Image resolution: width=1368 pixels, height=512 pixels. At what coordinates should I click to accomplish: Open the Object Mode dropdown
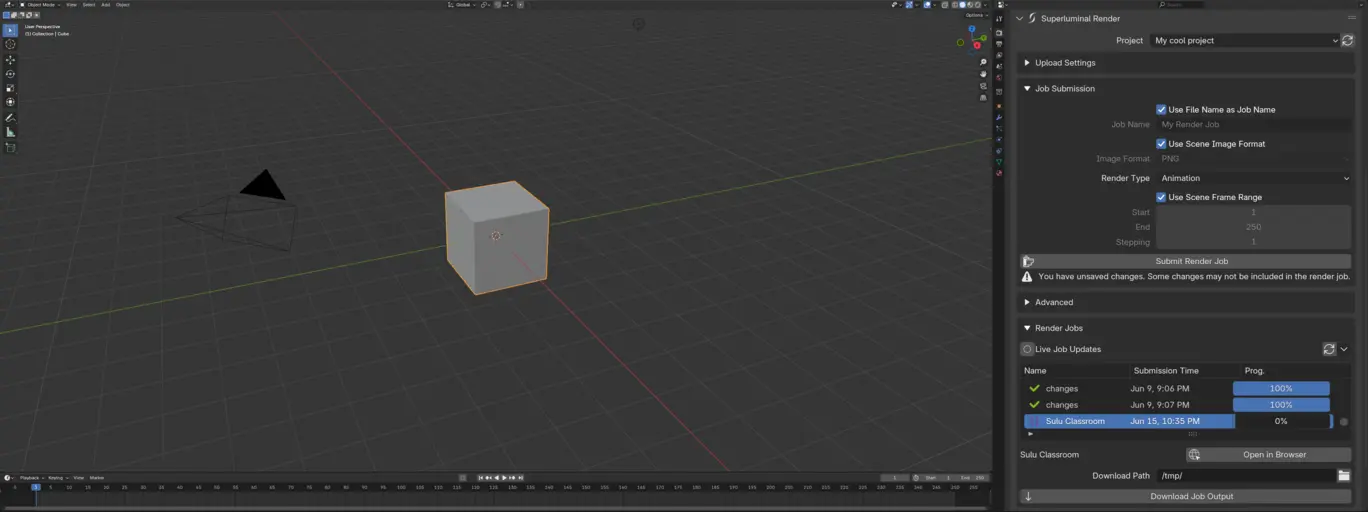pos(38,5)
